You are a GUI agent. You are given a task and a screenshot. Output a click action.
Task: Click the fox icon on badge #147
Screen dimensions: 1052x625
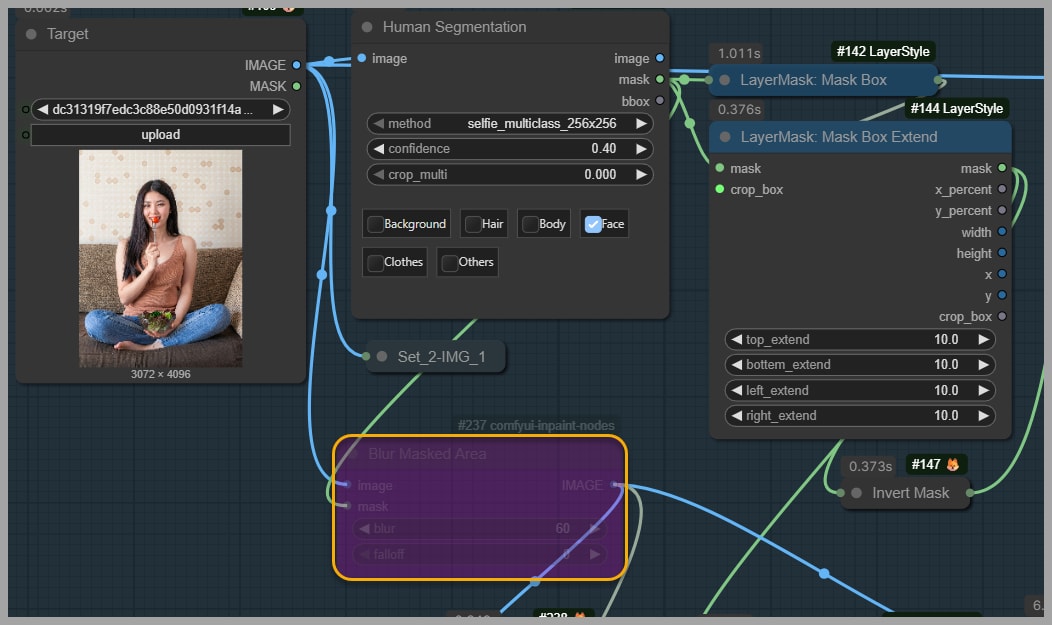click(x=953, y=465)
